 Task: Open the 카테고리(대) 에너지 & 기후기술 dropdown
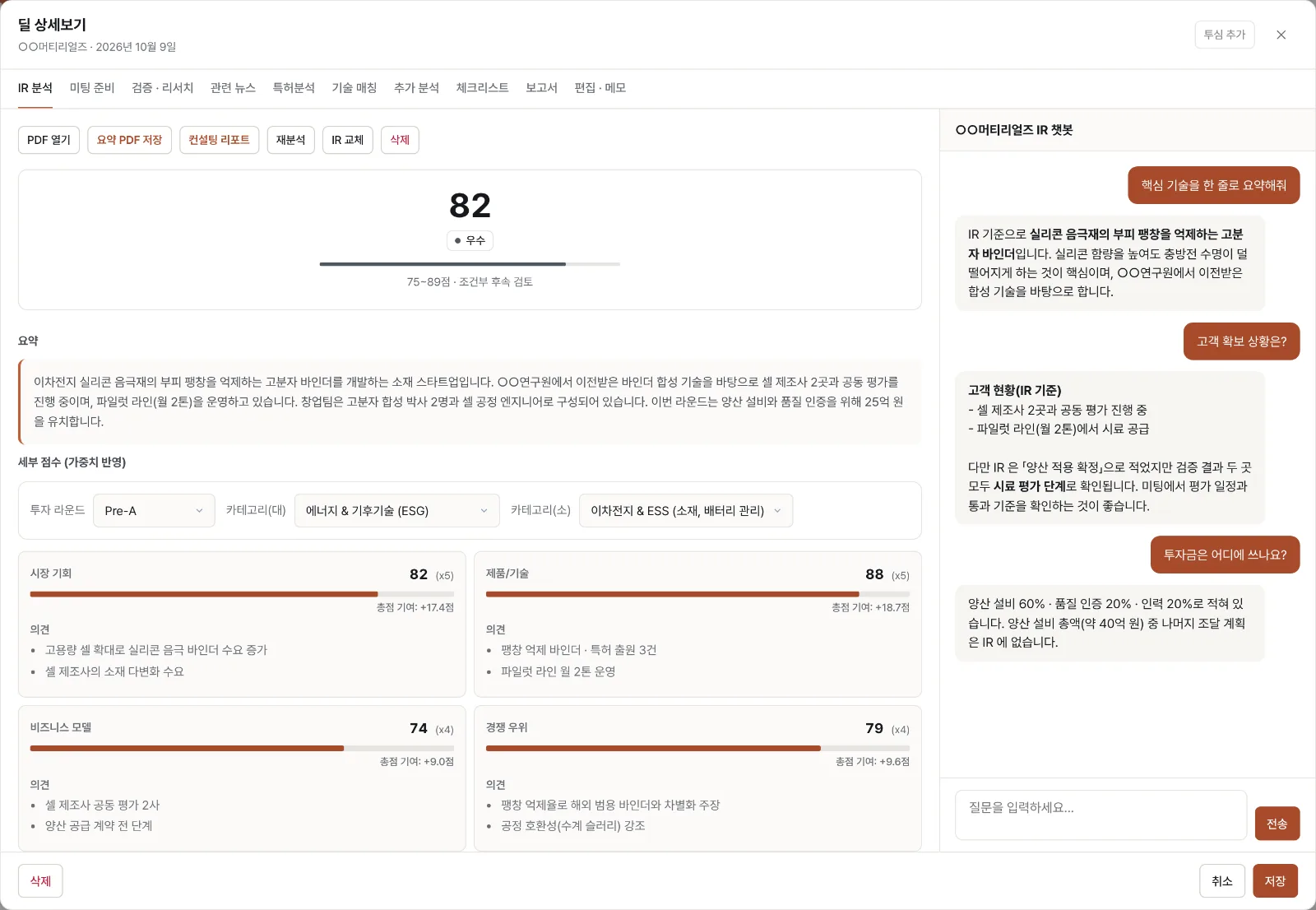396,510
